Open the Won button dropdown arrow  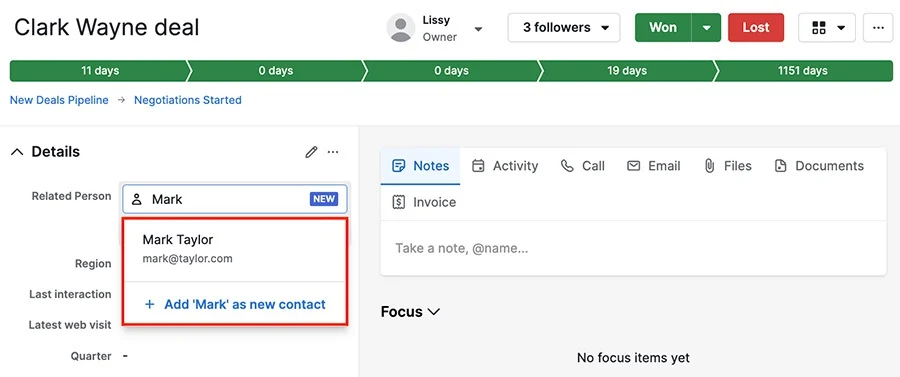707,28
